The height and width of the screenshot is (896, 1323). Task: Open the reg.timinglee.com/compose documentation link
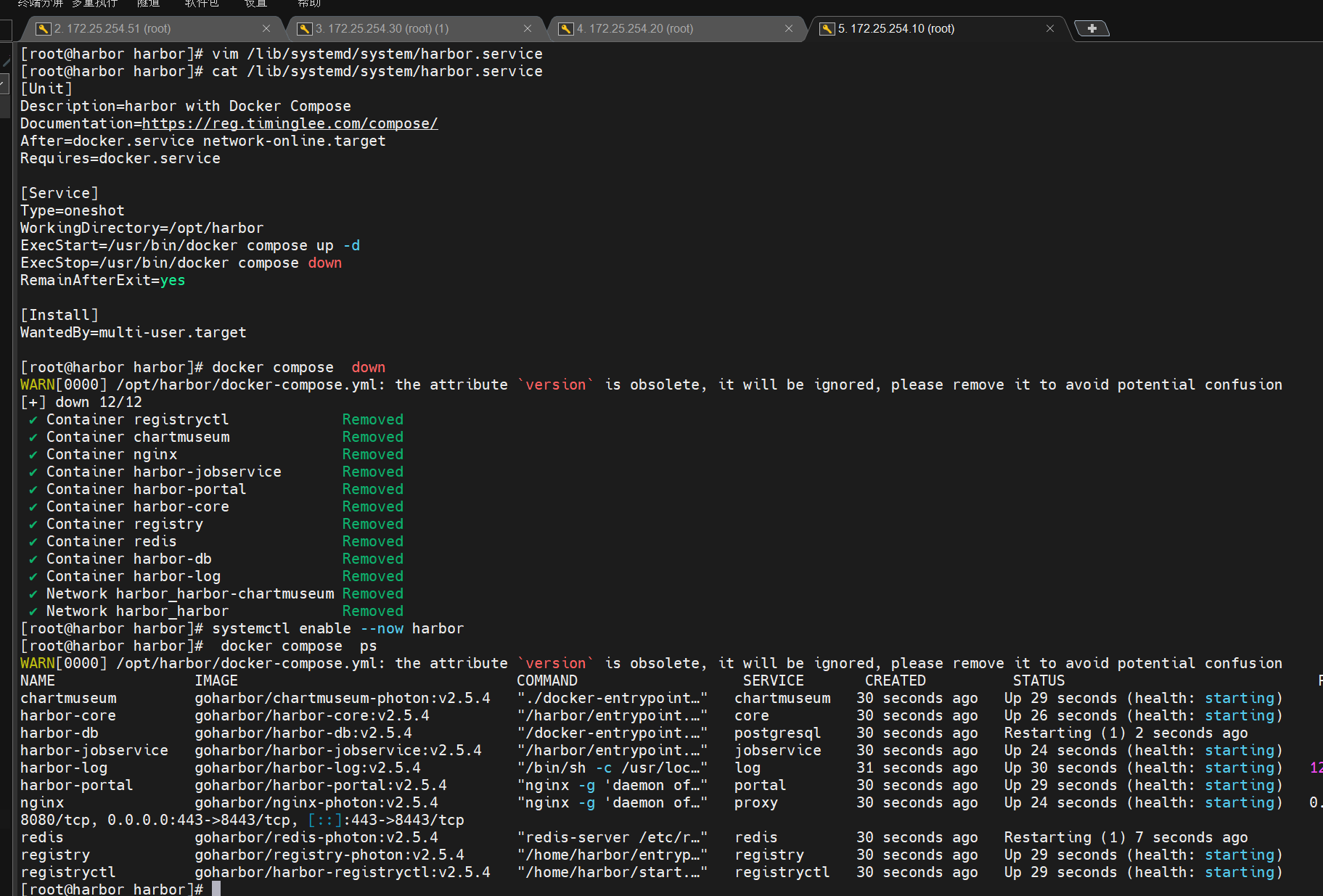290,123
